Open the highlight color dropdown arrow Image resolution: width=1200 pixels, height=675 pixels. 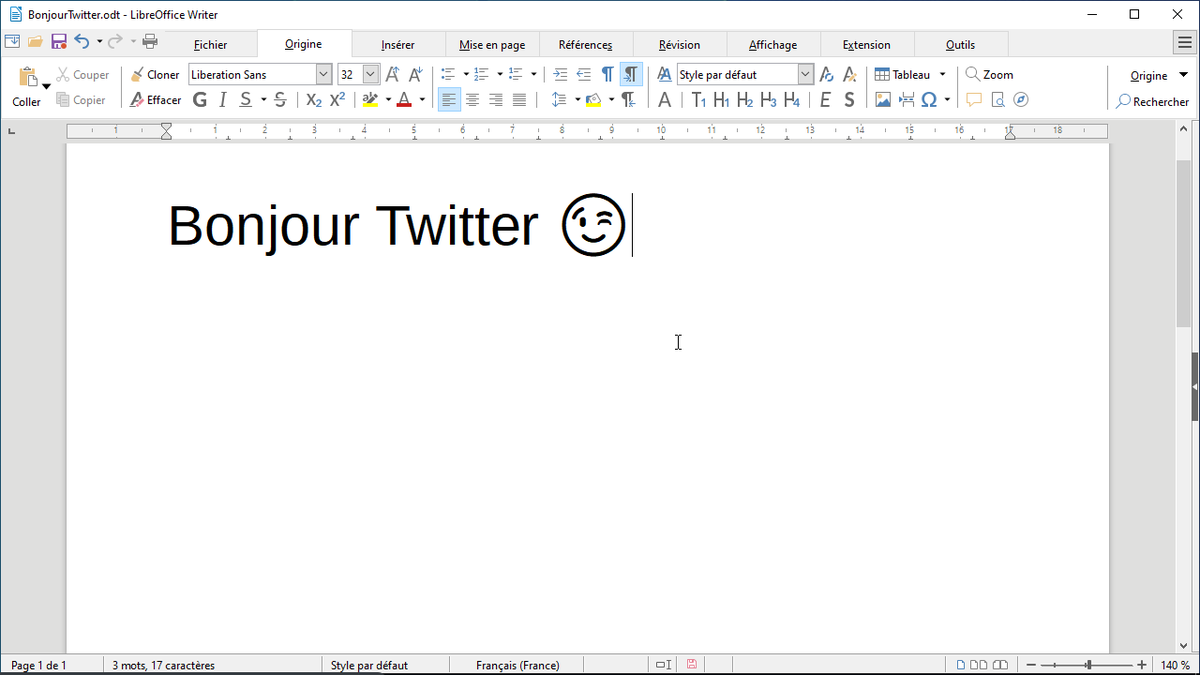click(388, 100)
